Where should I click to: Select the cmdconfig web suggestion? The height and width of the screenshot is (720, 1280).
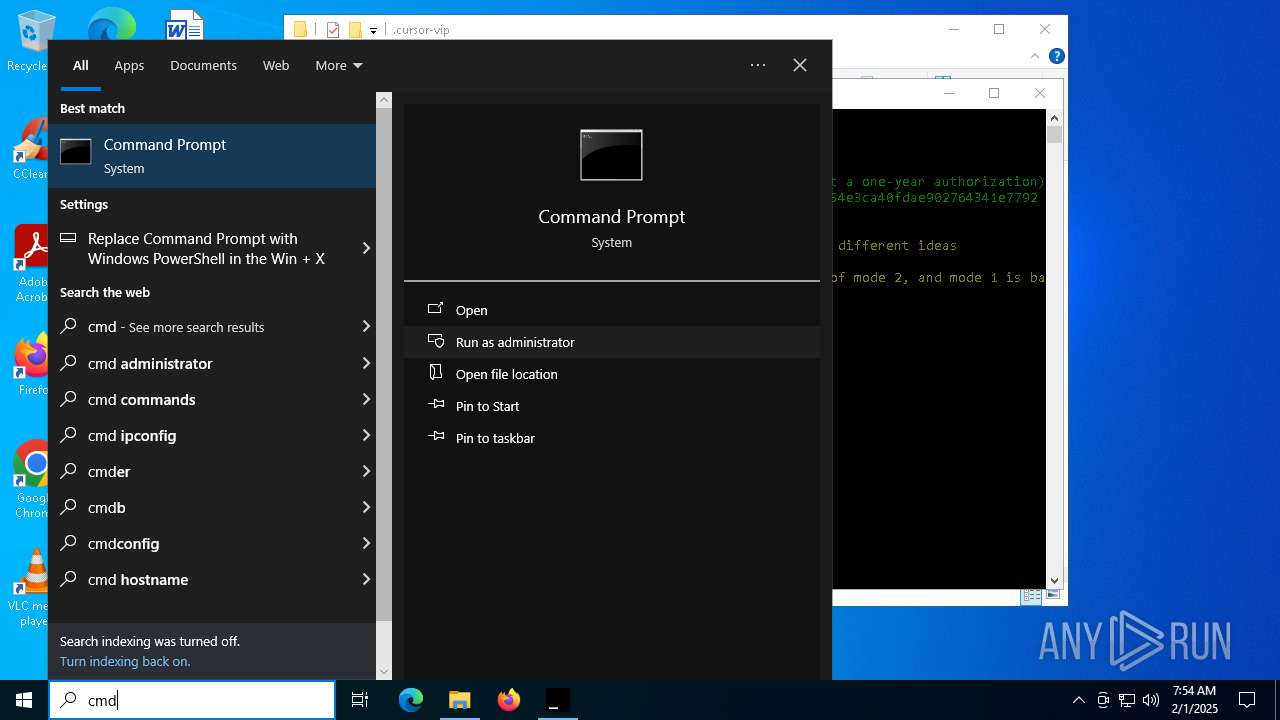202,543
